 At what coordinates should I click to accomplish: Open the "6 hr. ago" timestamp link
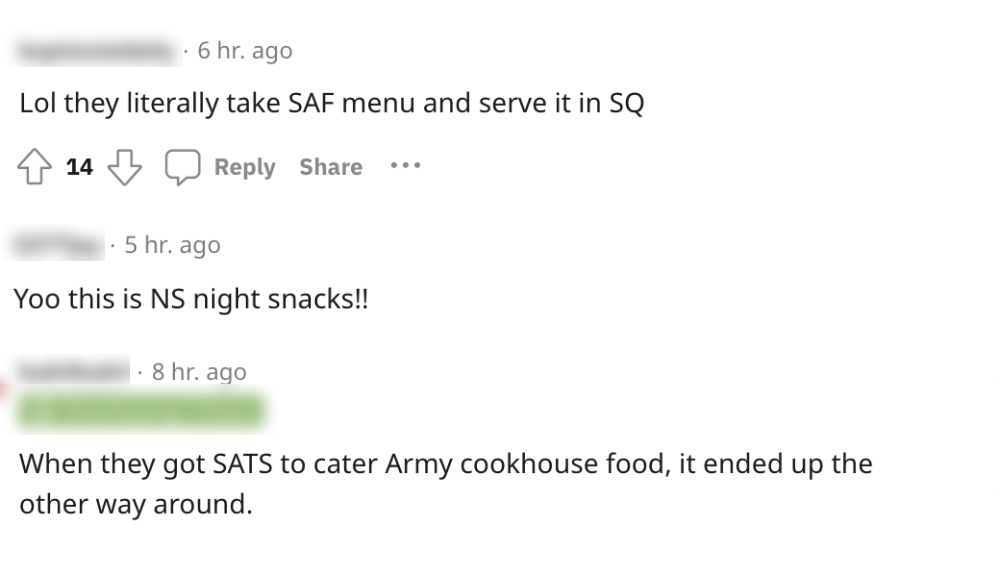[245, 50]
